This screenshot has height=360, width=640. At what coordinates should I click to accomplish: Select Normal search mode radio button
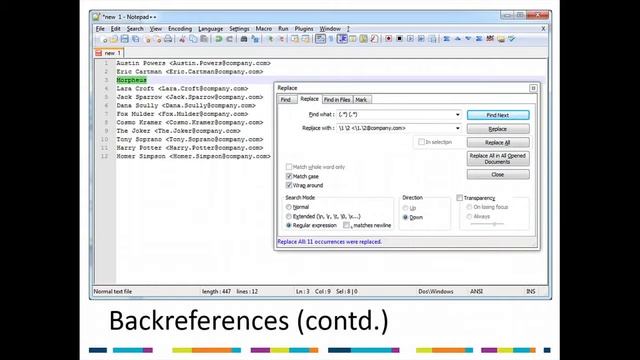[289, 207]
